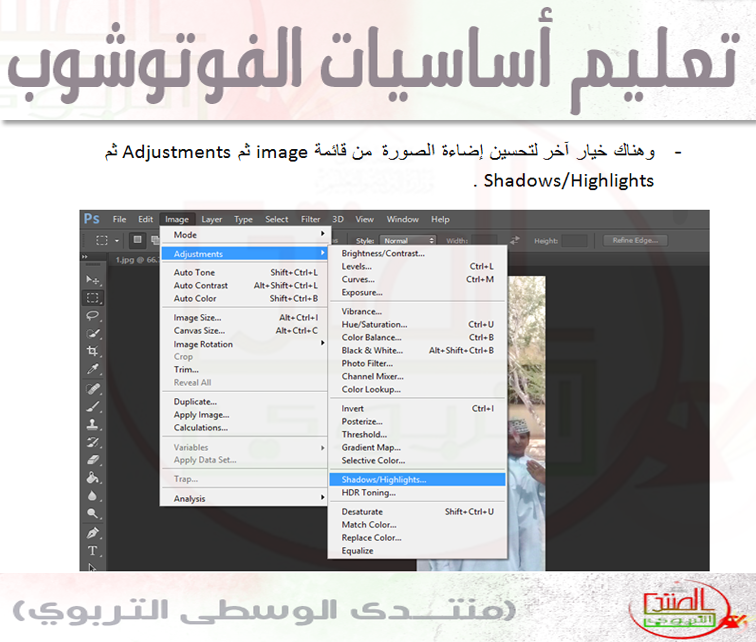
Task: Expand the Analysis submenu
Action: (244, 498)
